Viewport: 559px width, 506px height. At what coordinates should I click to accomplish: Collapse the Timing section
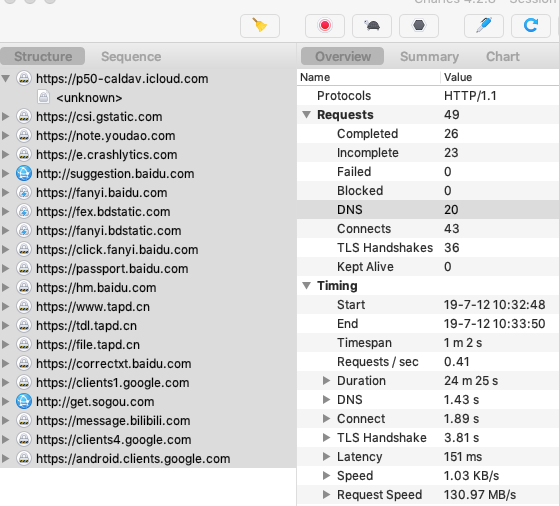pyautogui.click(x=307, y=286)
